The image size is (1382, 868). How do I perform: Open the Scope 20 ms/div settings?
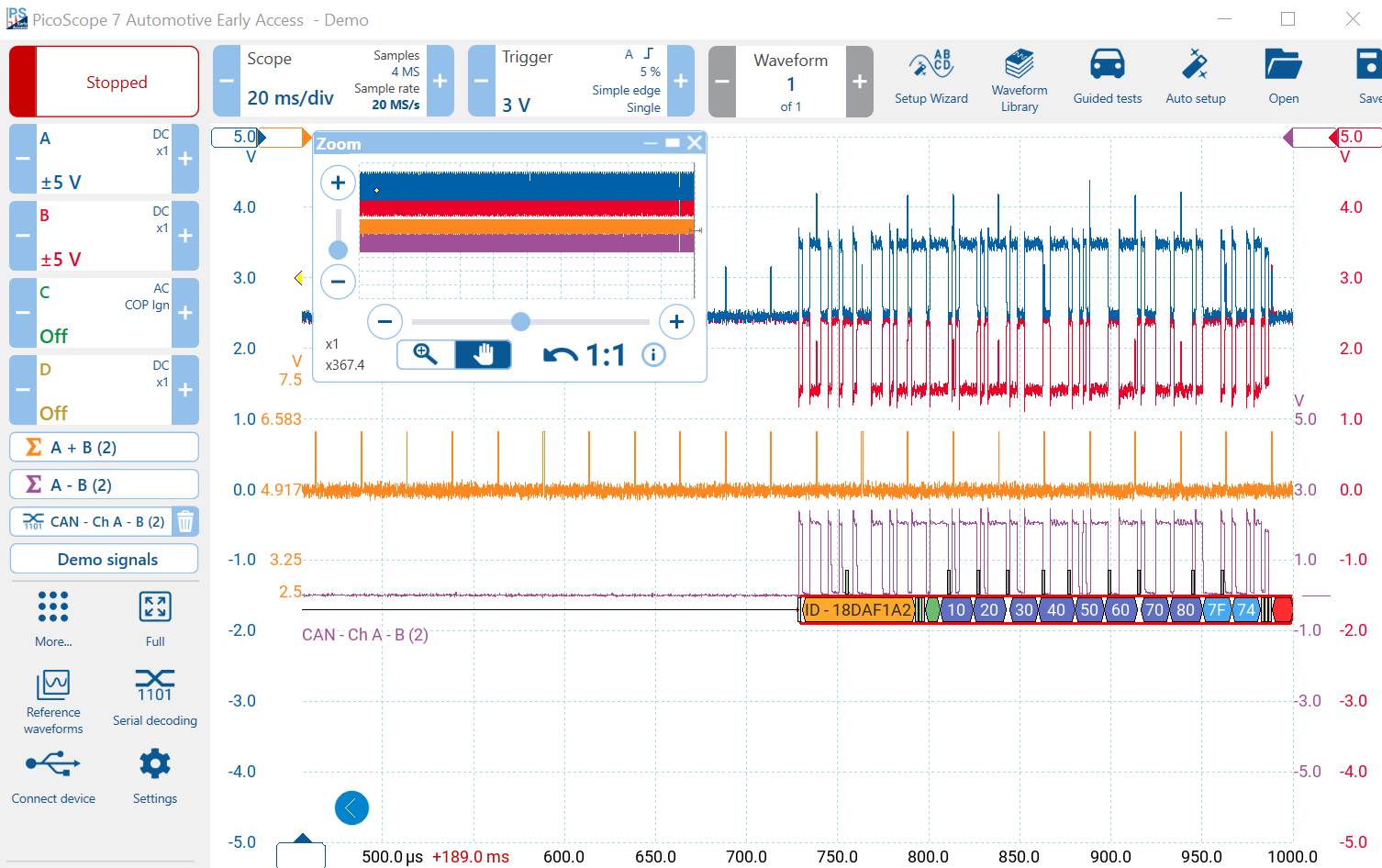[x=333, y=81]
